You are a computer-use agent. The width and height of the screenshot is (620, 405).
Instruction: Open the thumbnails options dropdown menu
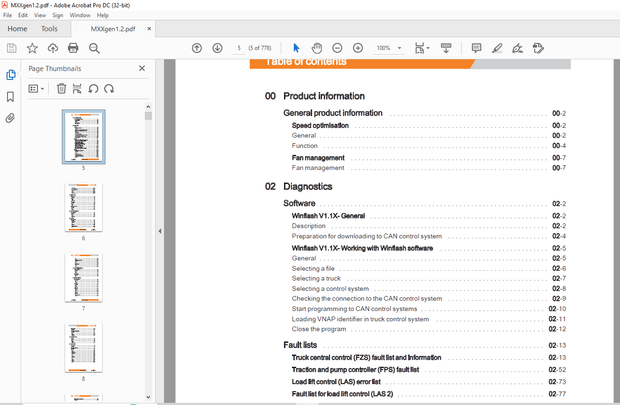coord(37,89)
